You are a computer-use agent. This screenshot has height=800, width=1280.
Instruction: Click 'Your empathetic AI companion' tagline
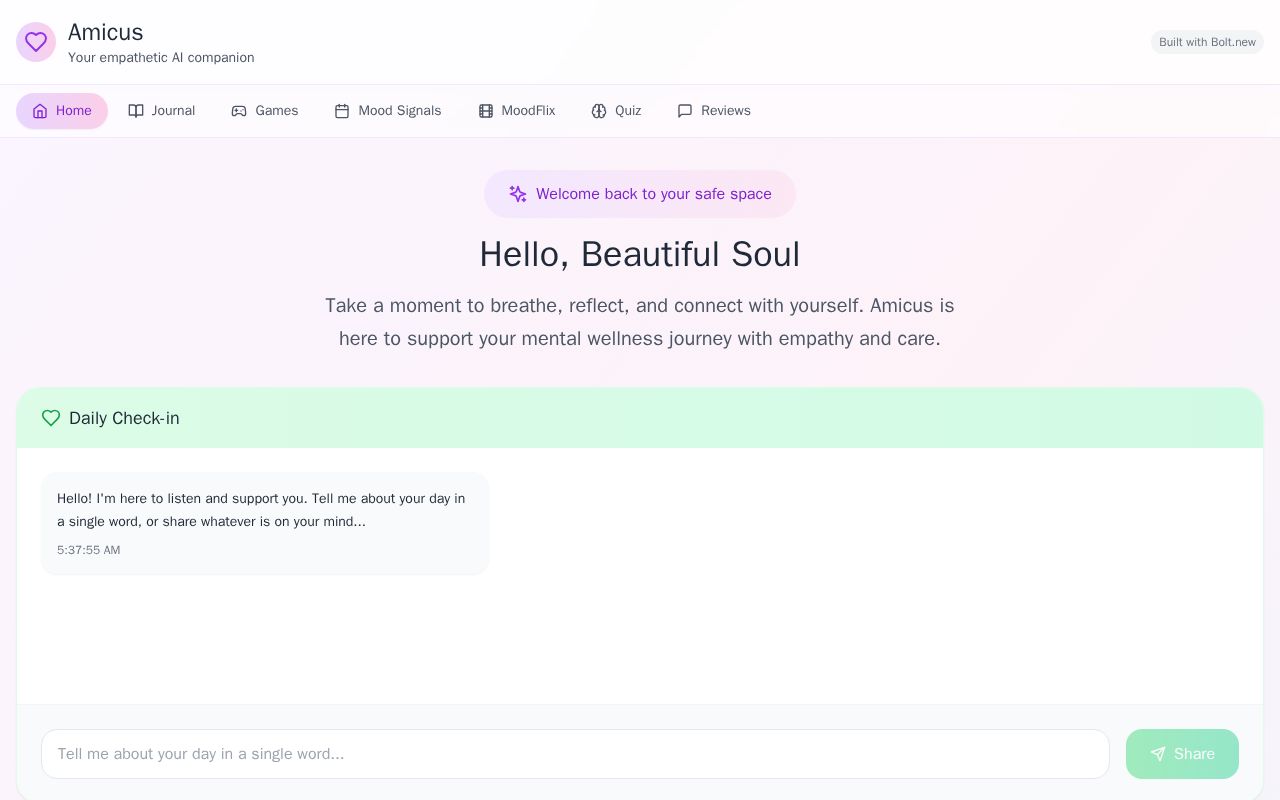pos(161,58)
